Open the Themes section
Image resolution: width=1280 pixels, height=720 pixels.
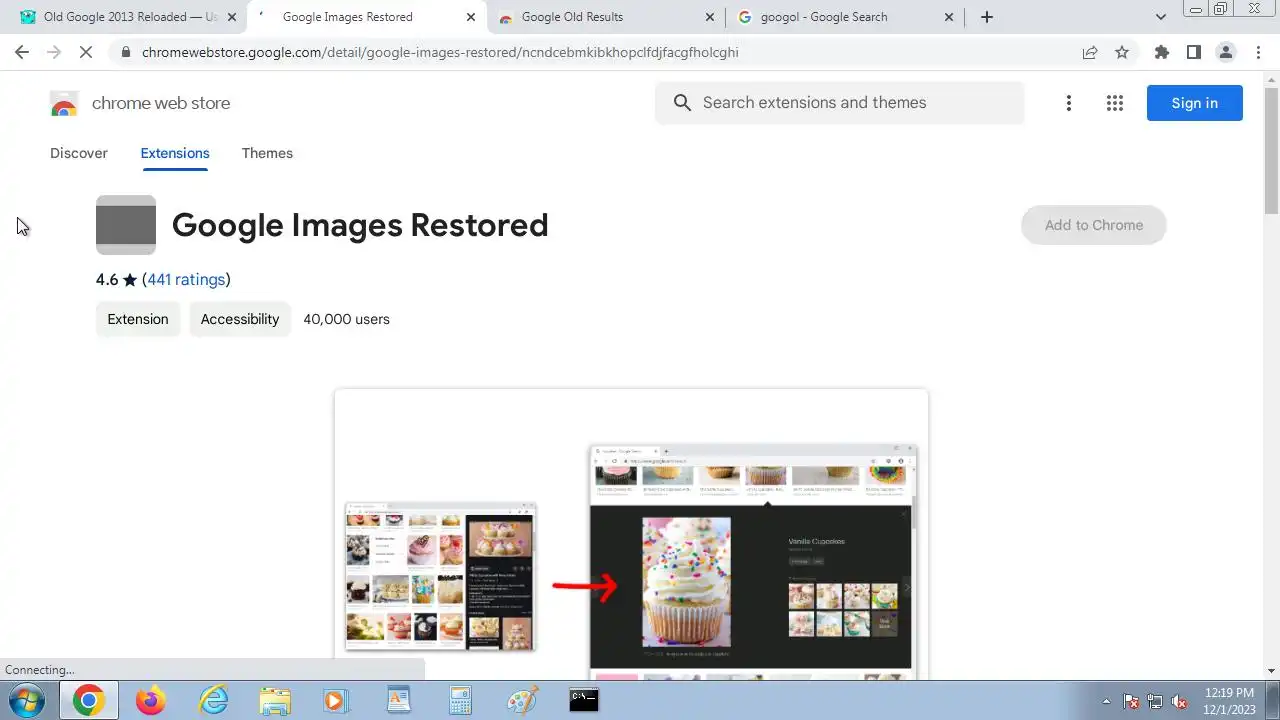pyautogui.click(x=267, y=153)
